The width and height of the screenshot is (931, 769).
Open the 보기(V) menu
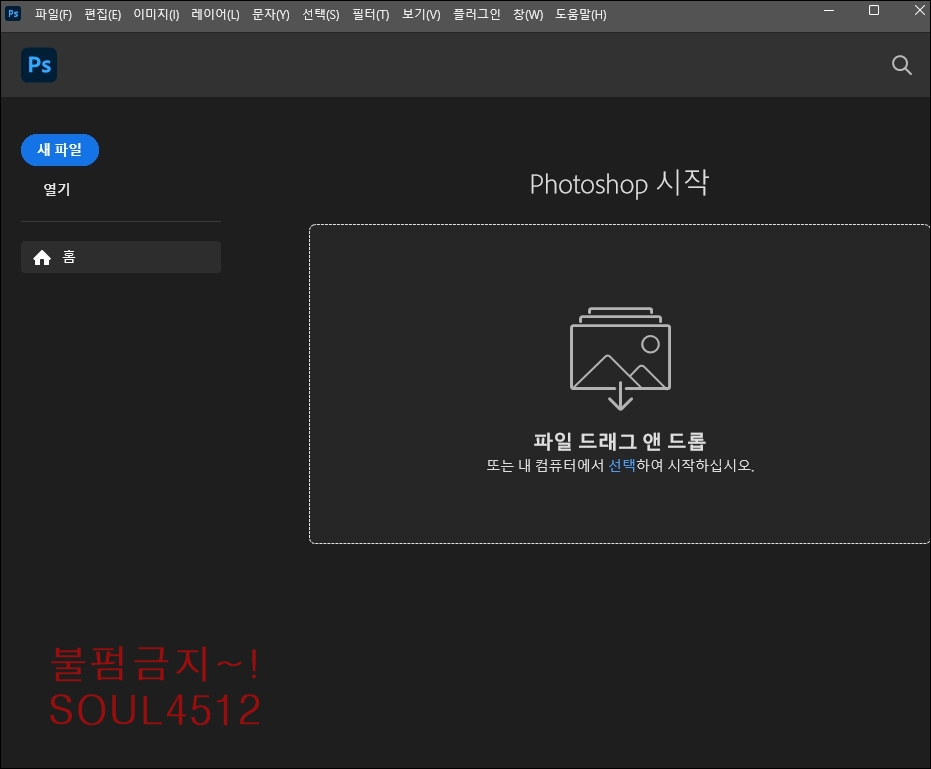point(421,15)
